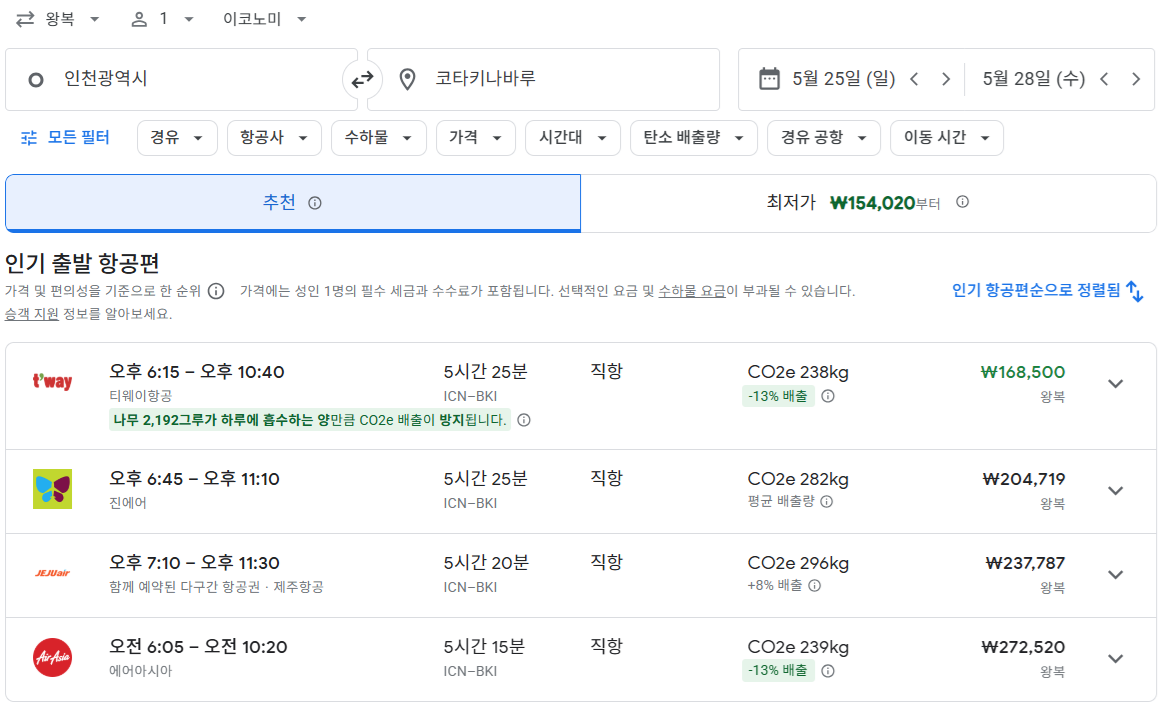Open the 이코노미 cabin class dropdown
The image size is (1161, 705).
(264, 19)
